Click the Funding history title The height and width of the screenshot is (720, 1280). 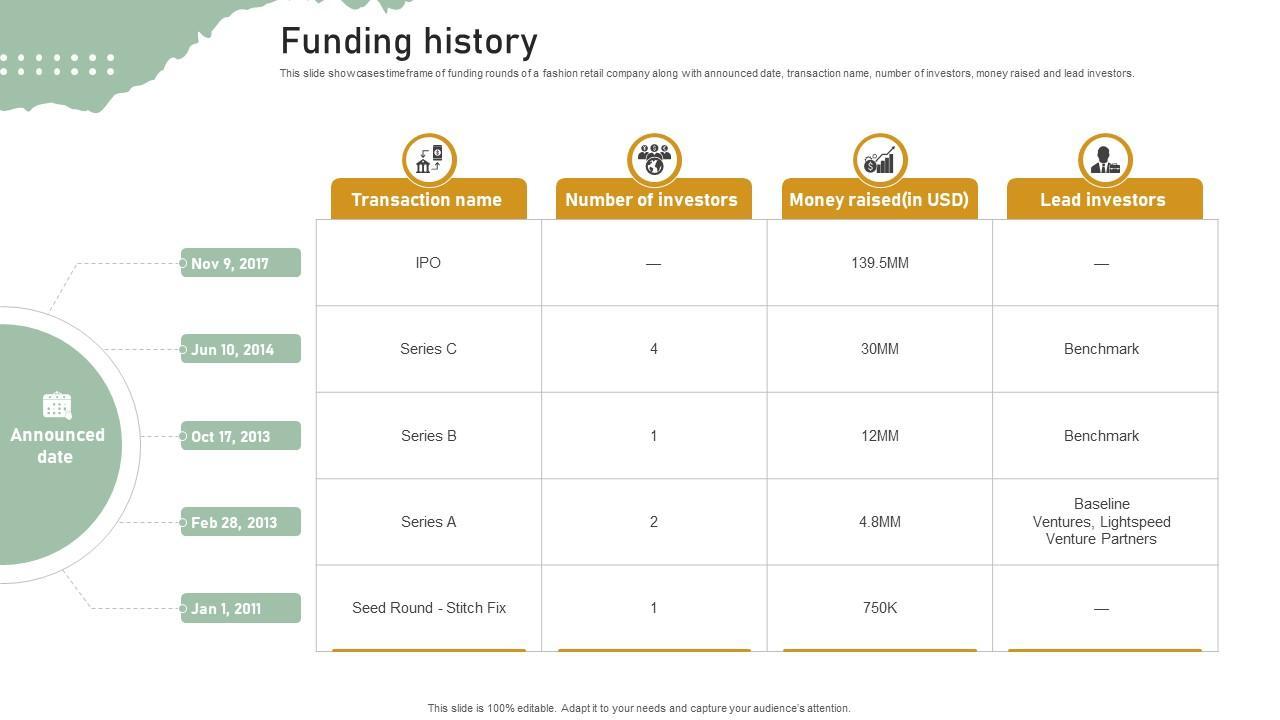tap(409, 42)
